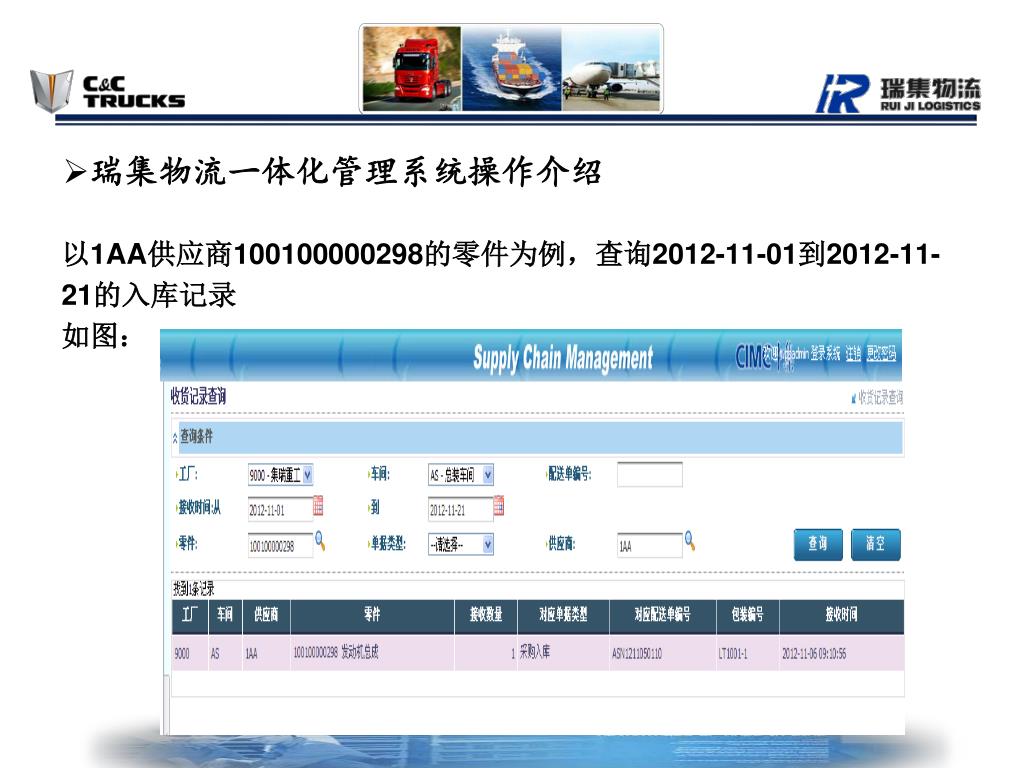Click the 接收时间 column header
This screenshot has width=1024, height=768.
(x=842, y=616)
